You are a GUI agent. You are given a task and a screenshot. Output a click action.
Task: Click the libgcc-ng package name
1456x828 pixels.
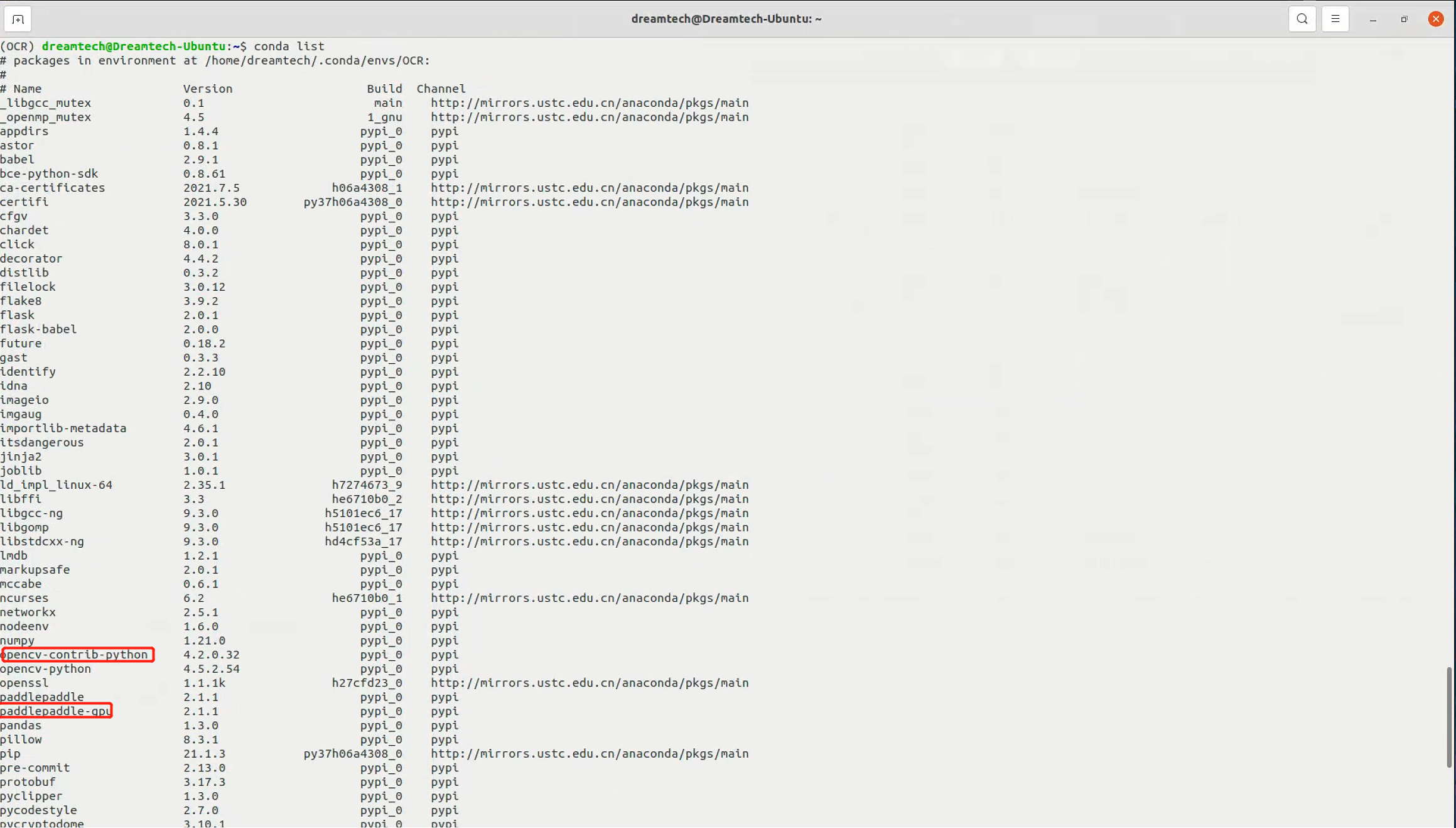tap(31, 513)
